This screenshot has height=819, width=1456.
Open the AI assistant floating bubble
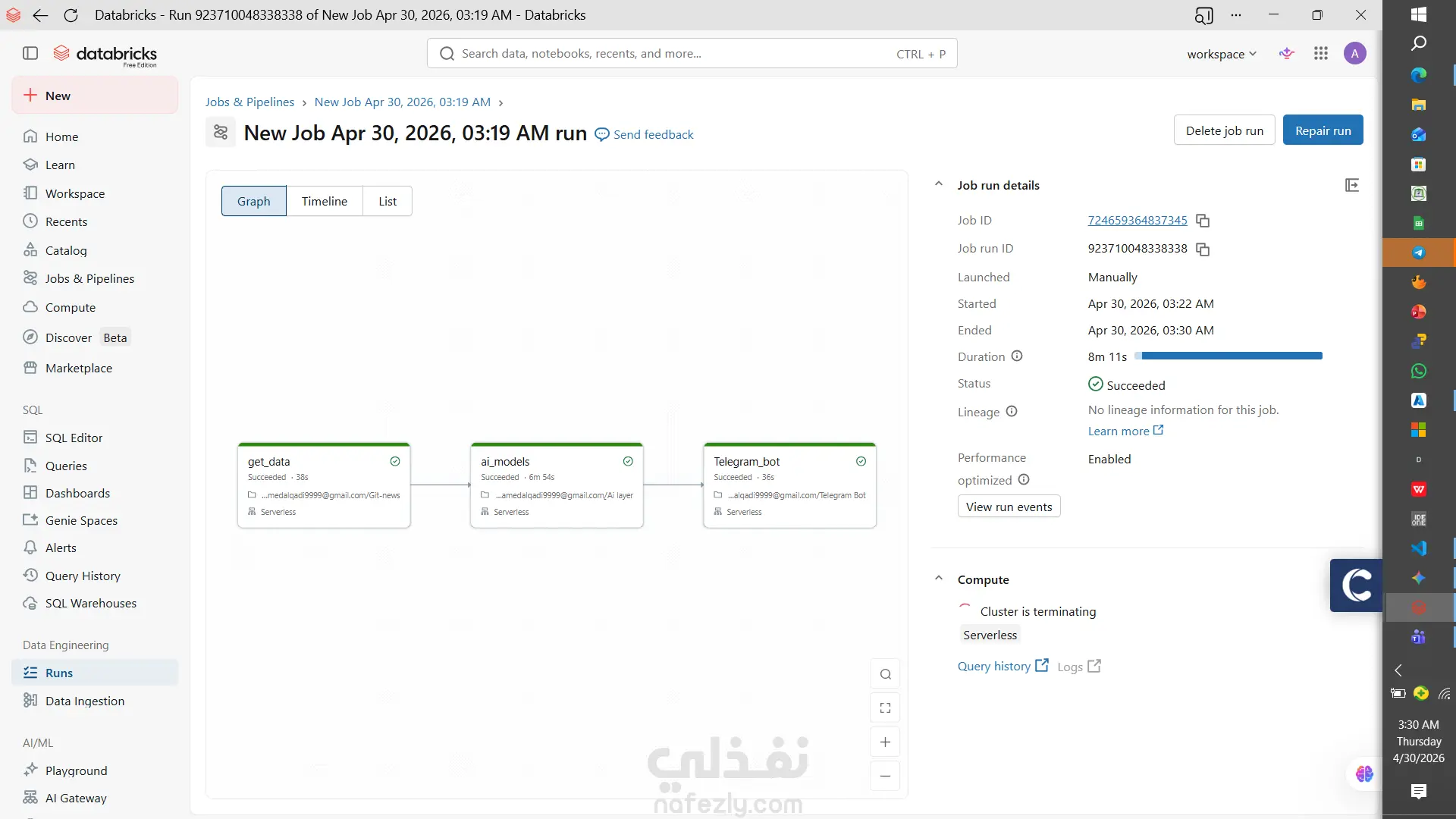pyautogui.click(x=1364, y=773)
